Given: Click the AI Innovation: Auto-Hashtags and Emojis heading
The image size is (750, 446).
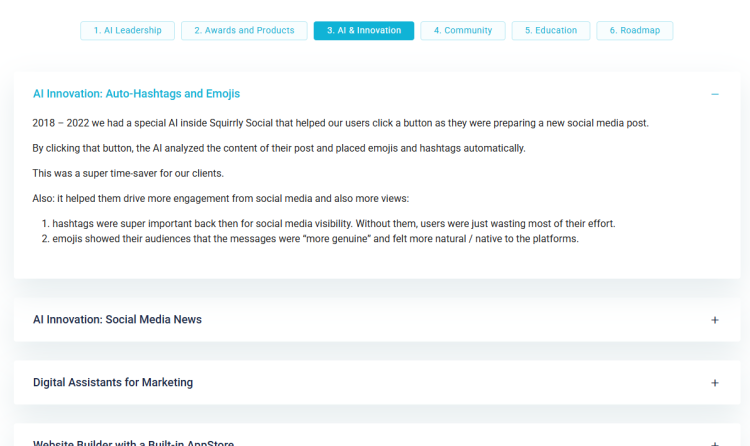Looking at the screenshot, I should (136, 94).
